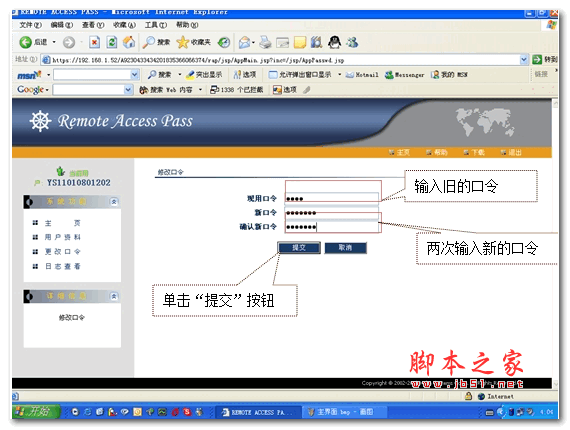Open 下载 in the orange navigation bar
This screenshot has height=430, width=570.
point(474,152)
